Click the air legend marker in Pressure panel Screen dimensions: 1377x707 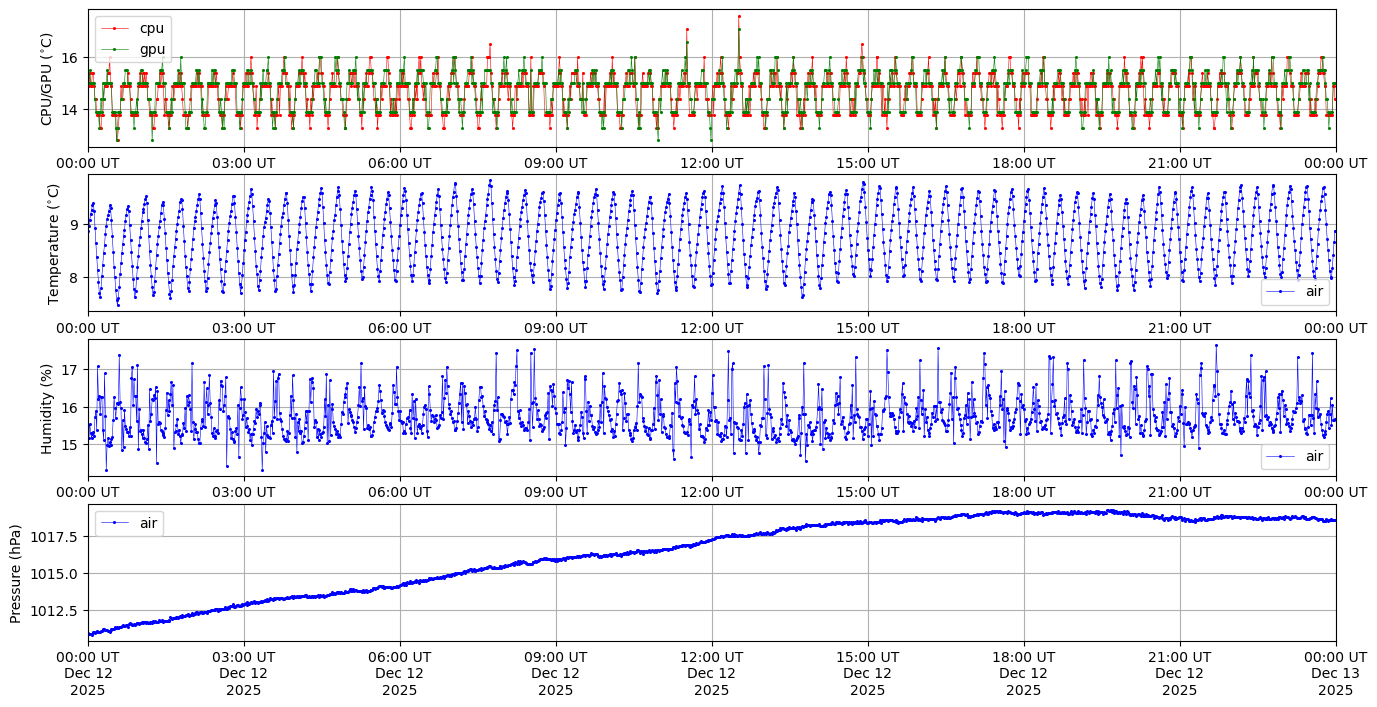[115, 523]
